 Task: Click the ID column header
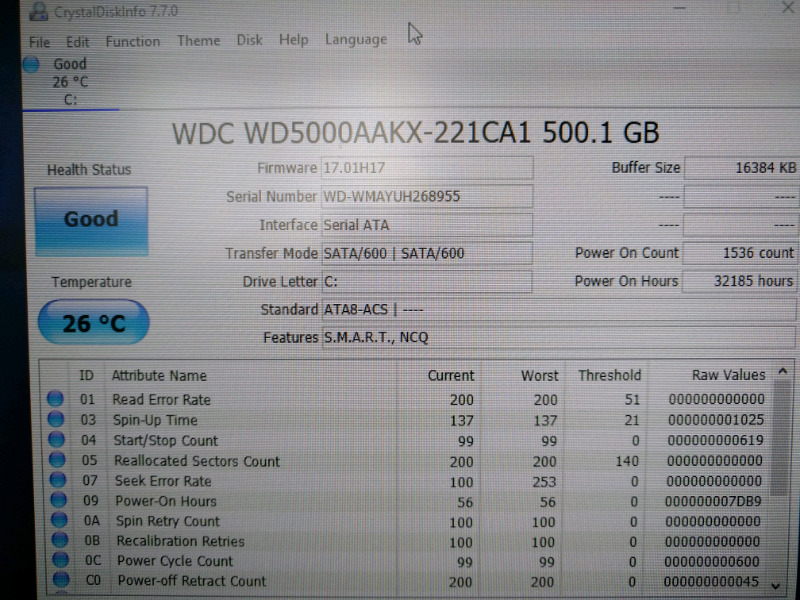pyautogui.click(x=86, y=376)
